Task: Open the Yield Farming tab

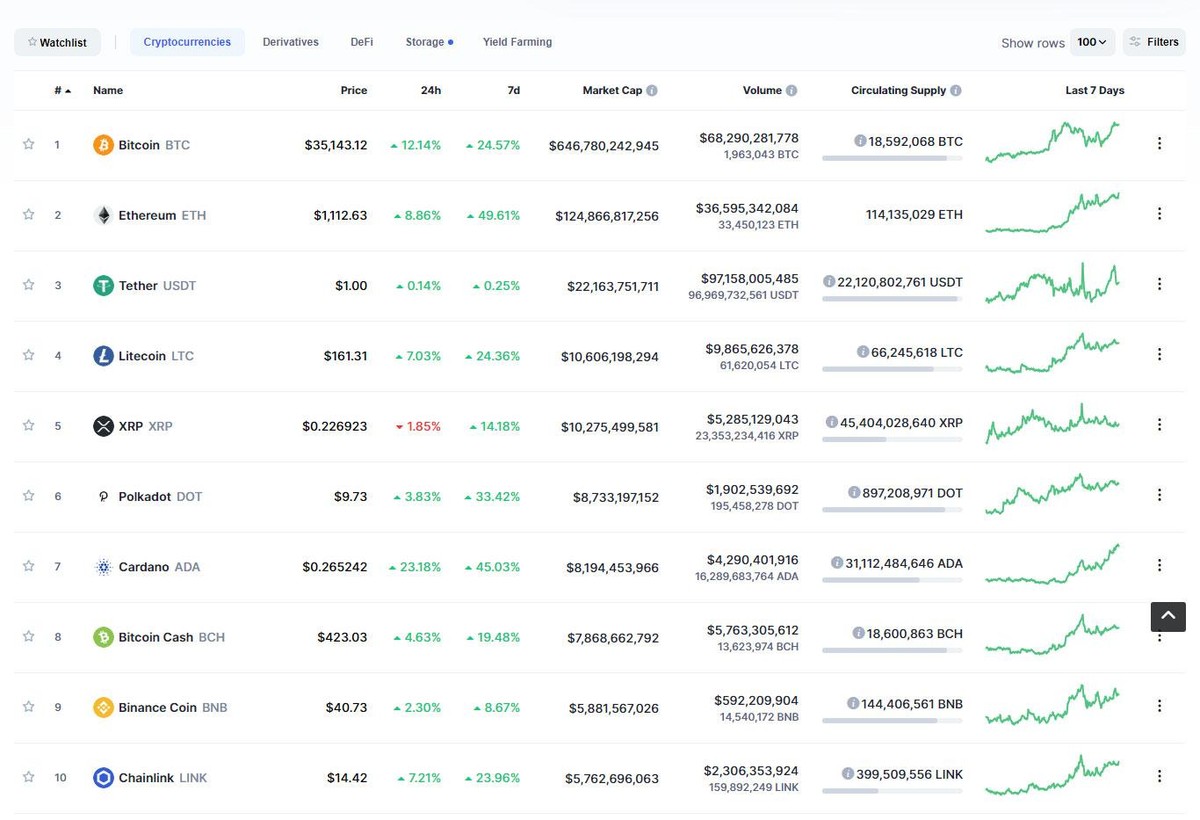Action: (x=517, y=41)
